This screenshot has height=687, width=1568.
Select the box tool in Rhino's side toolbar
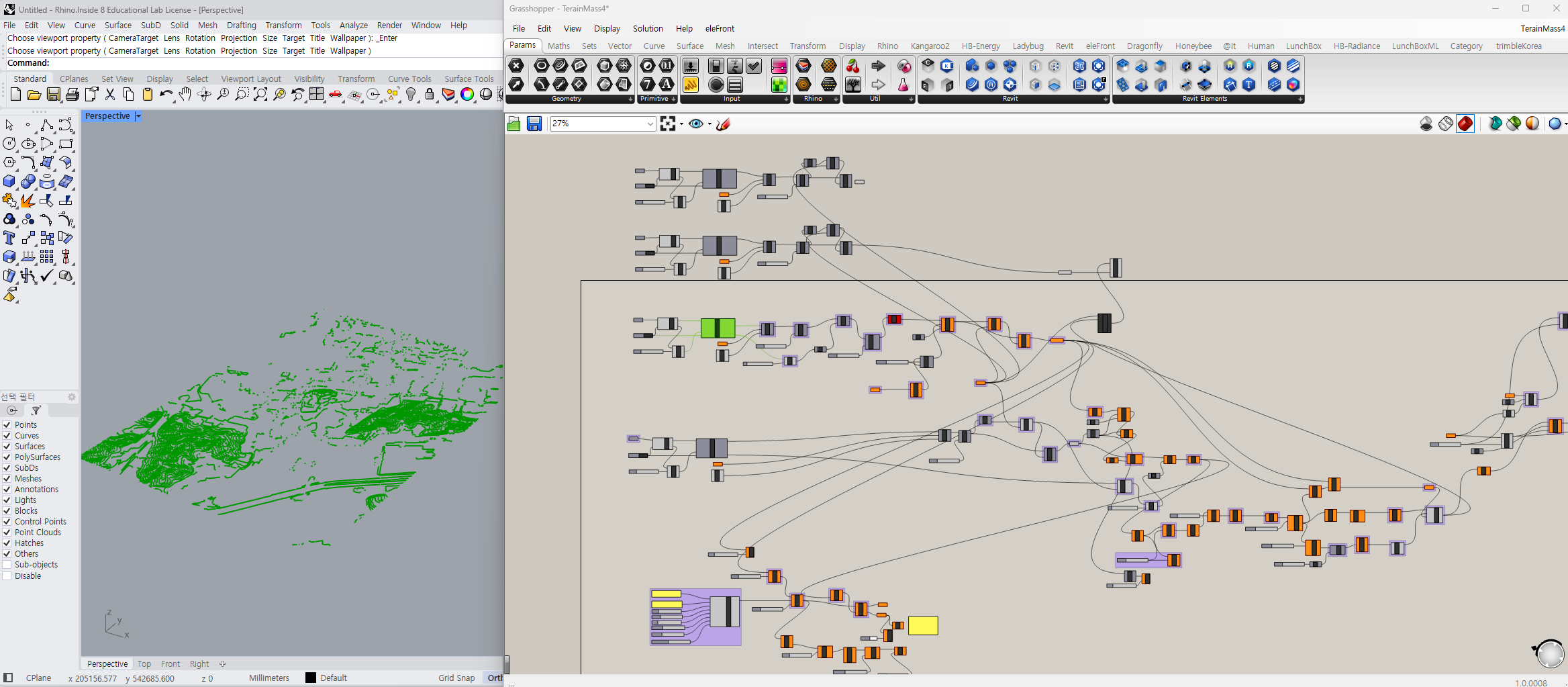(9, 181)
